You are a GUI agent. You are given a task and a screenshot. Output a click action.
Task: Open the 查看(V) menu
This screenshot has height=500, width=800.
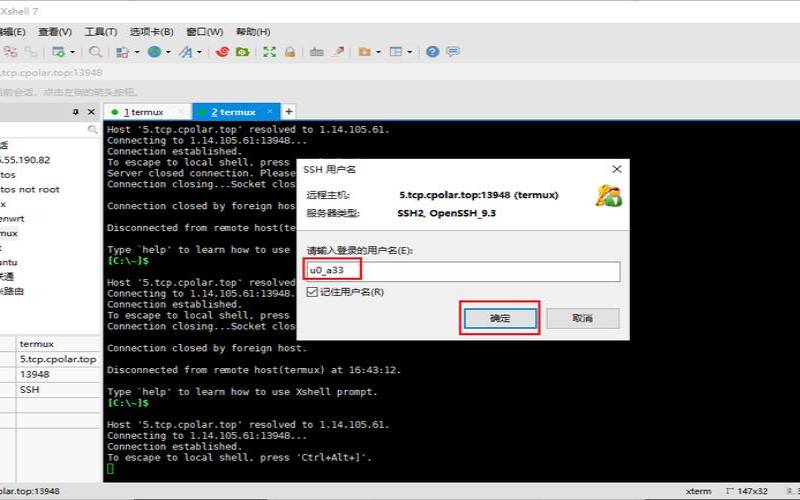(55, 32)
